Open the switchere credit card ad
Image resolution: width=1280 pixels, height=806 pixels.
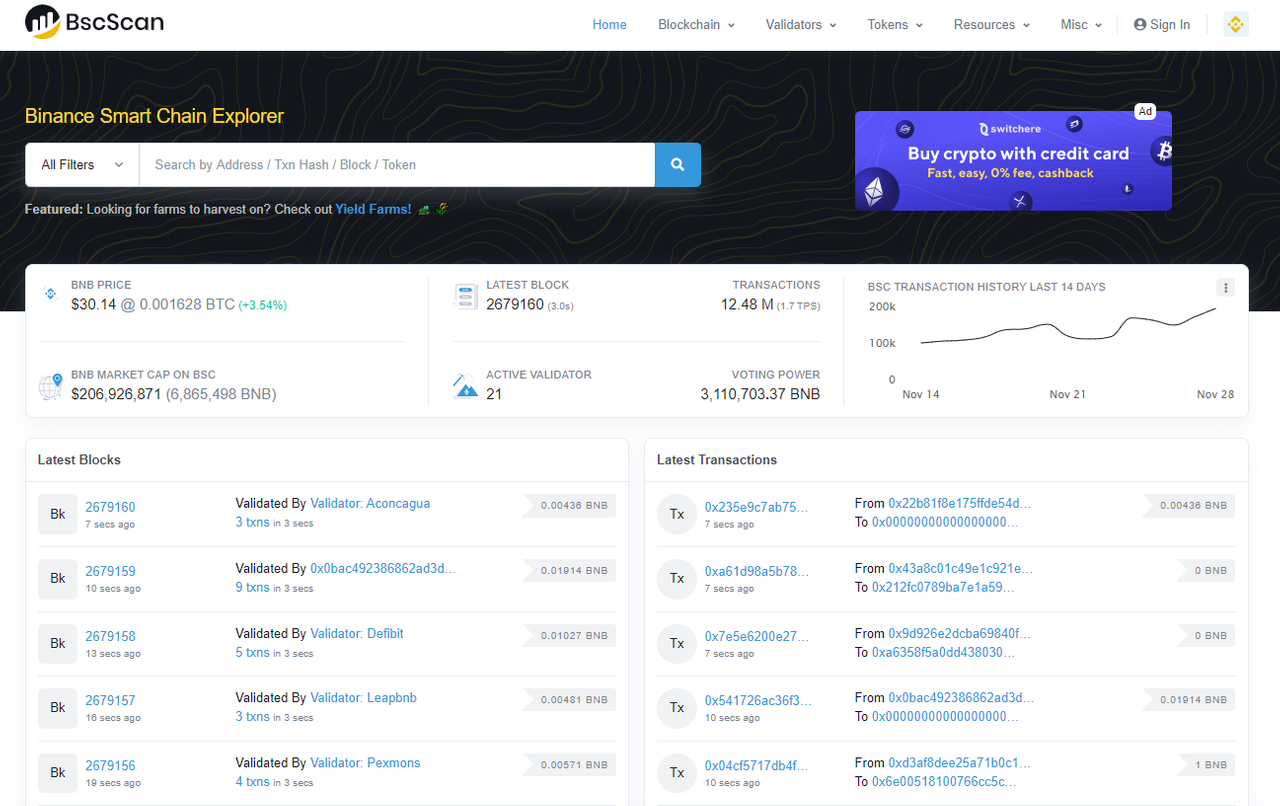[1013, 161]
